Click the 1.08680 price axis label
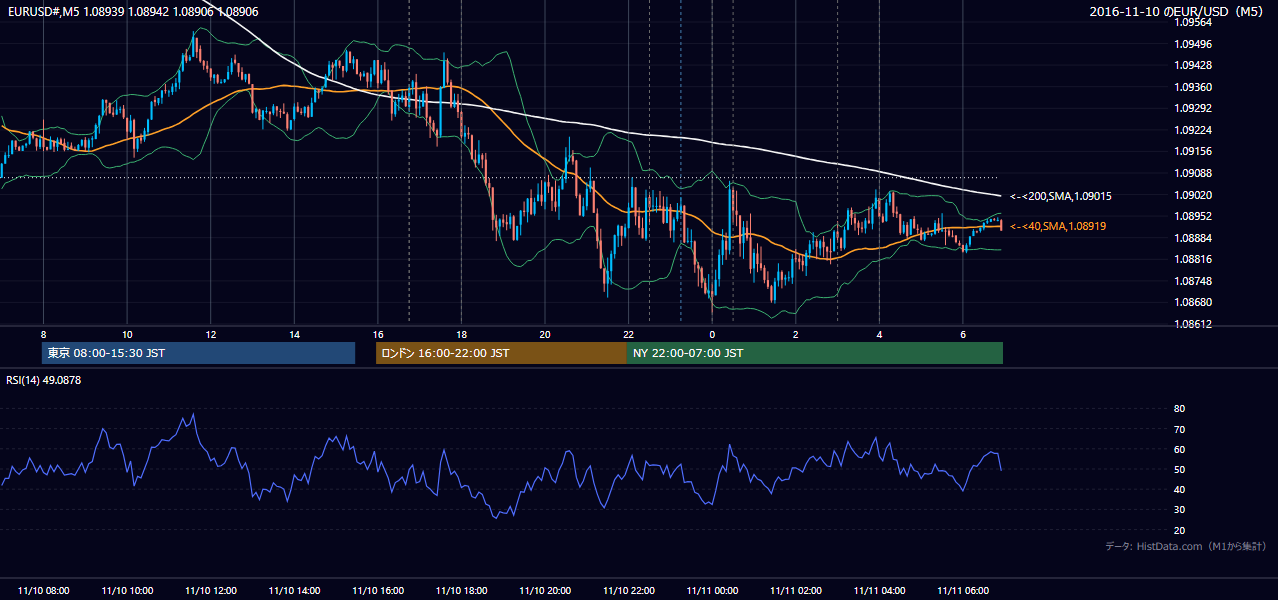Image resolution: width=1278 pixels, height=600 pixels. pos(1192,302)
